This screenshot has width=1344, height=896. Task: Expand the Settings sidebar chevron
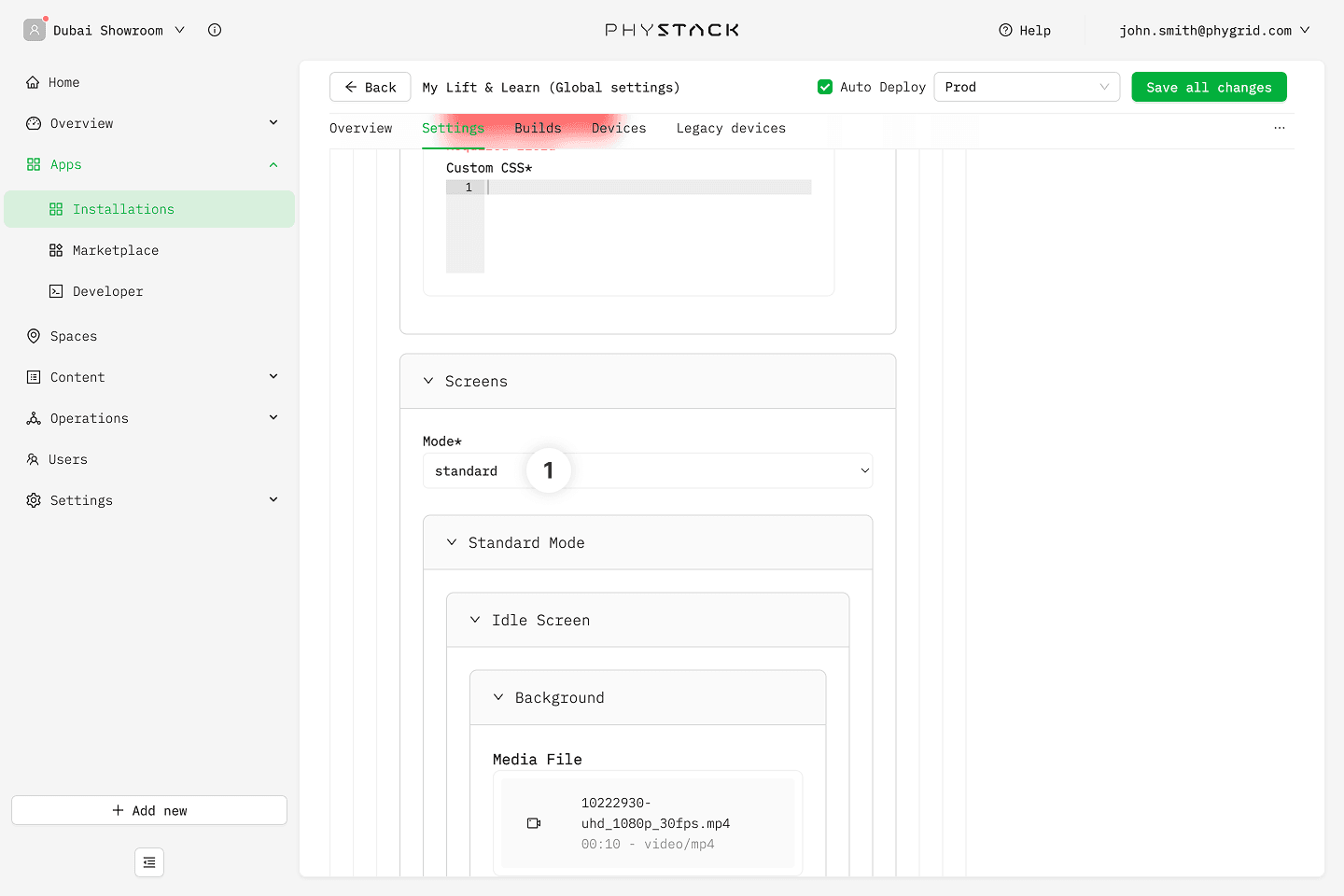click(x=273, y=499)
